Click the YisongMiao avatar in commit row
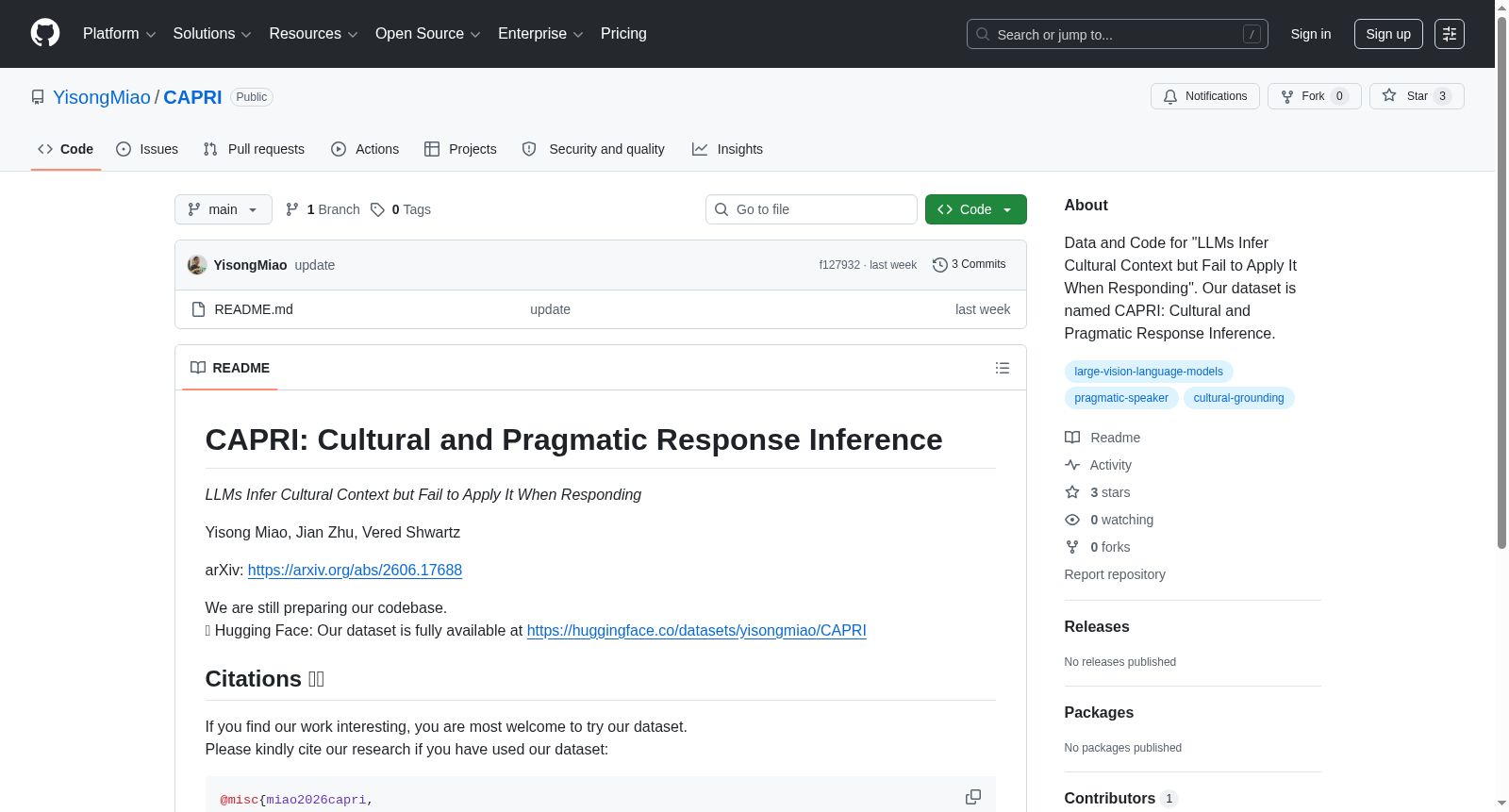The height and width of the screenshot is (812, 1509). click(197, 265)
